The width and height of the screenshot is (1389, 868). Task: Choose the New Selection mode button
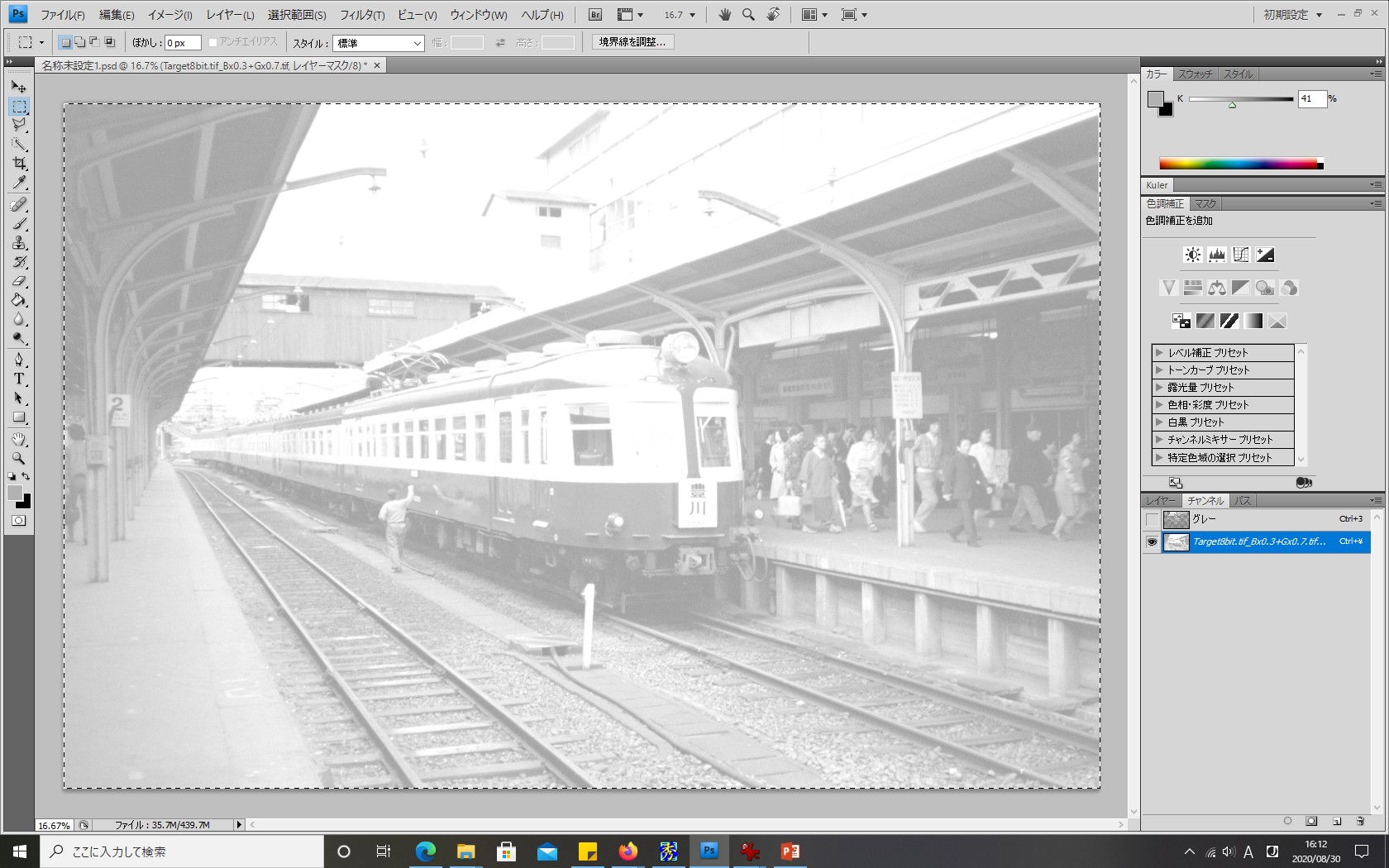(65, 42)
